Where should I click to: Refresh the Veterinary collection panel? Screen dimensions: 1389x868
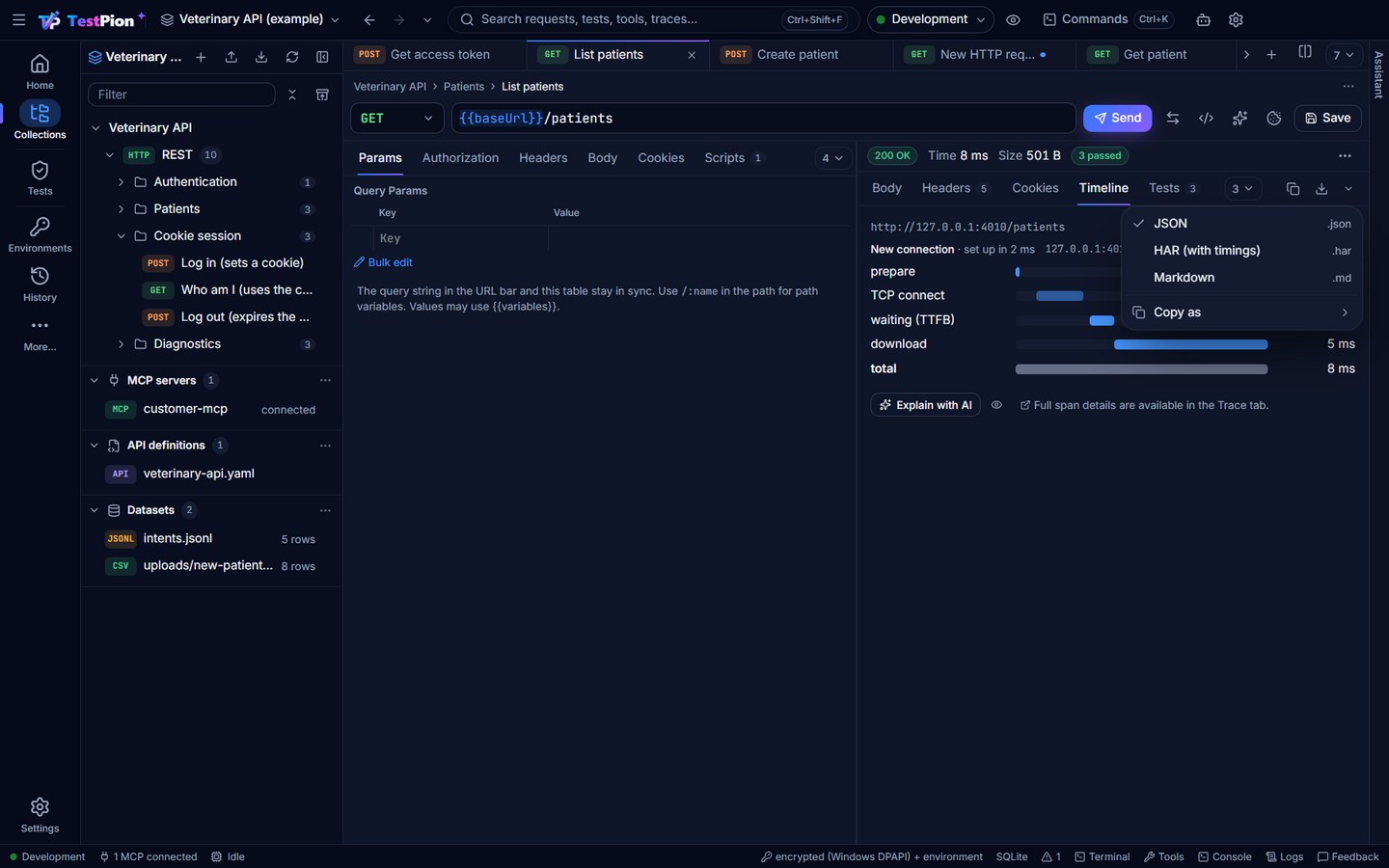tap(292, 57)
